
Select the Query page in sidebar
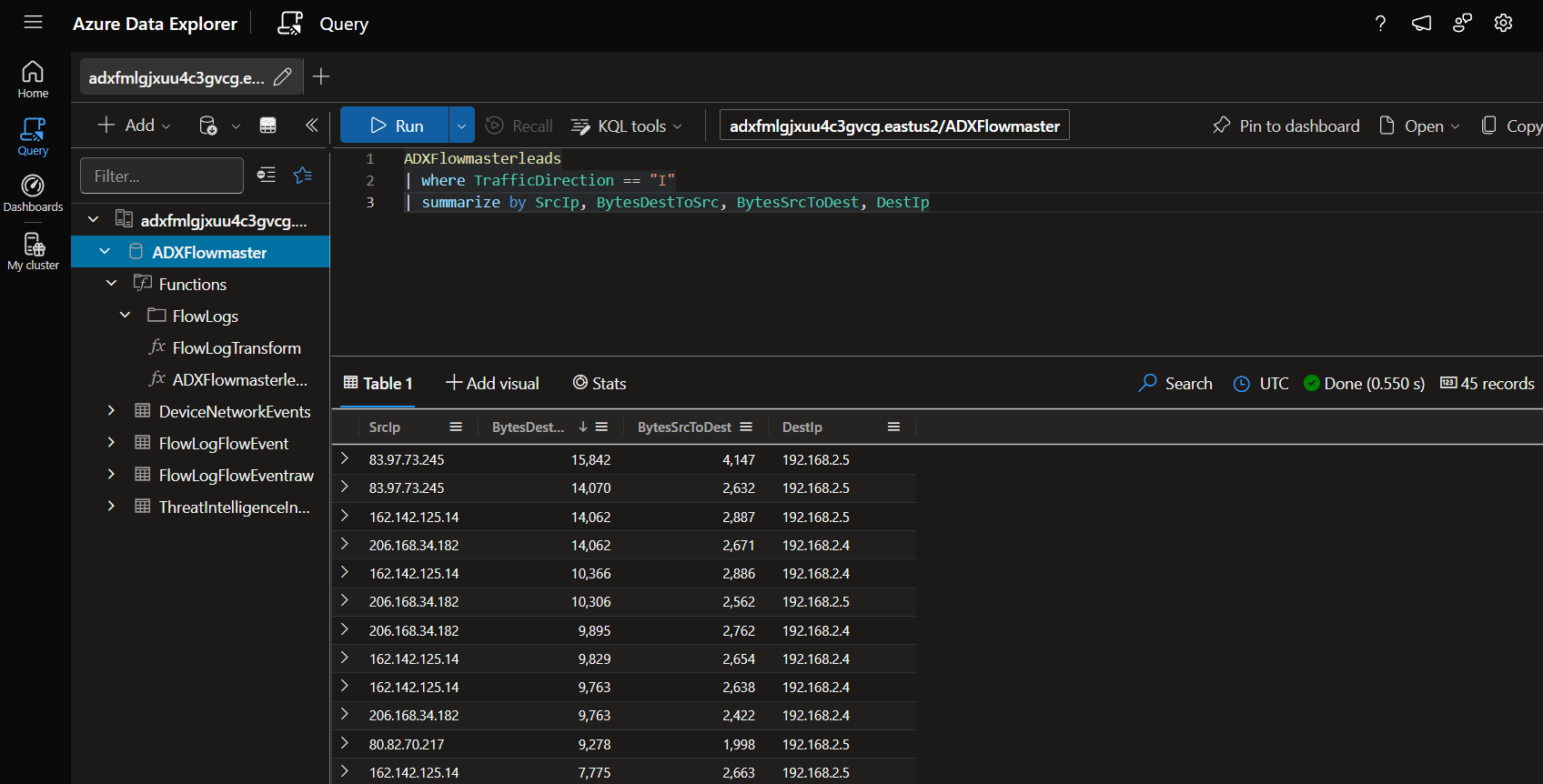tap(33, 136)
